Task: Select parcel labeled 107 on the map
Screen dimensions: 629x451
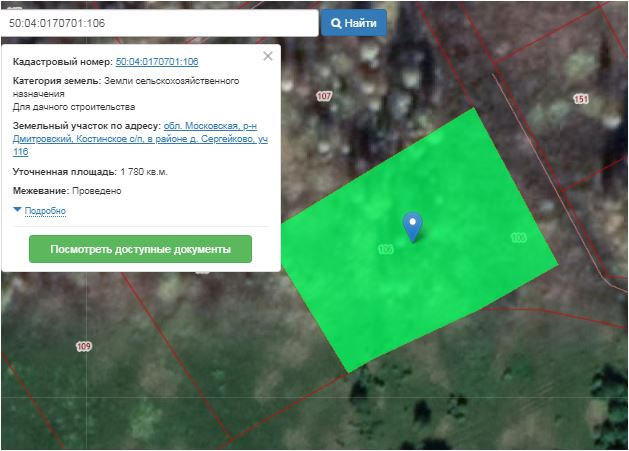Action: pos(323,96)
